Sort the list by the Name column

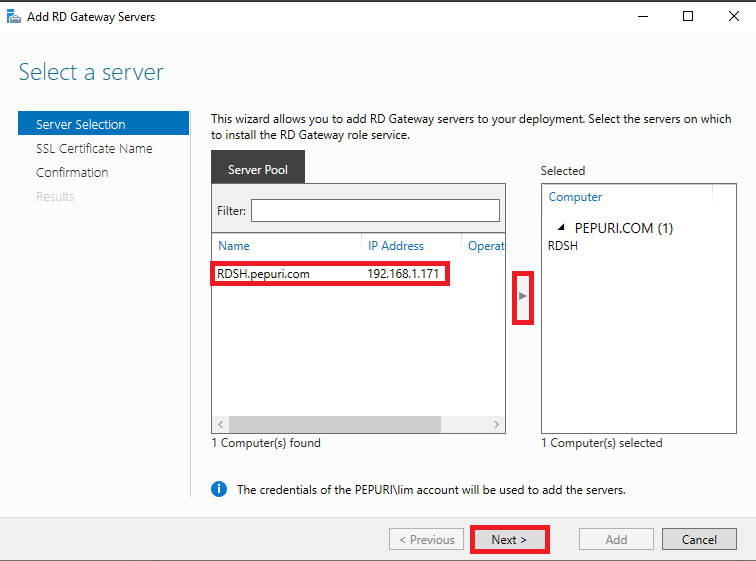pos(234,246)
